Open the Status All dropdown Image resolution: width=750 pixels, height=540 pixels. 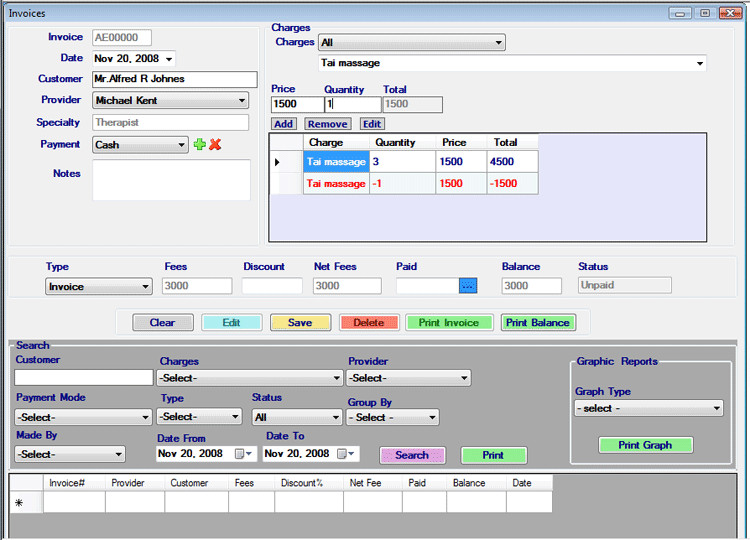297,417
